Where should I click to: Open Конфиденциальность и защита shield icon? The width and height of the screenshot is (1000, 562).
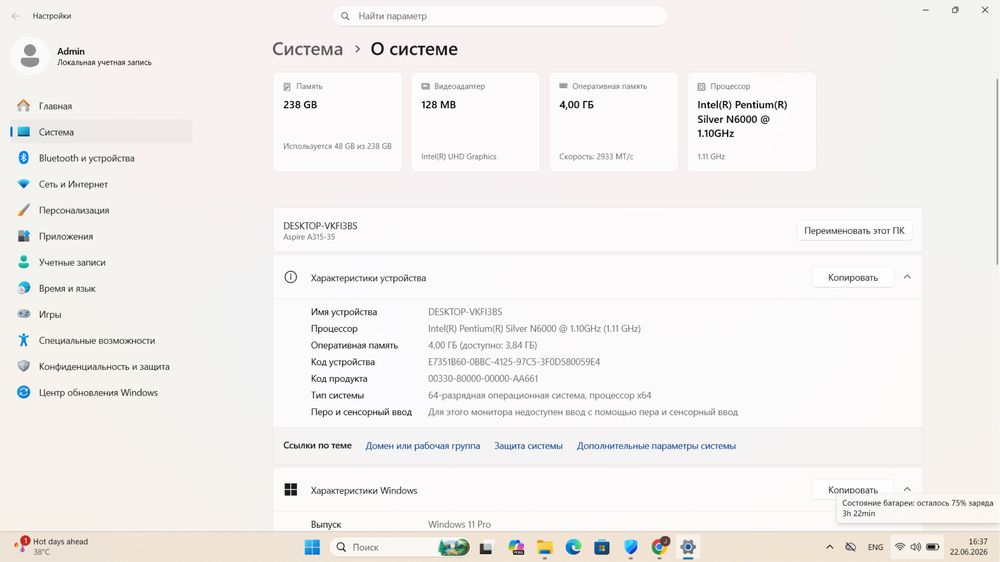tap(24, 366)
